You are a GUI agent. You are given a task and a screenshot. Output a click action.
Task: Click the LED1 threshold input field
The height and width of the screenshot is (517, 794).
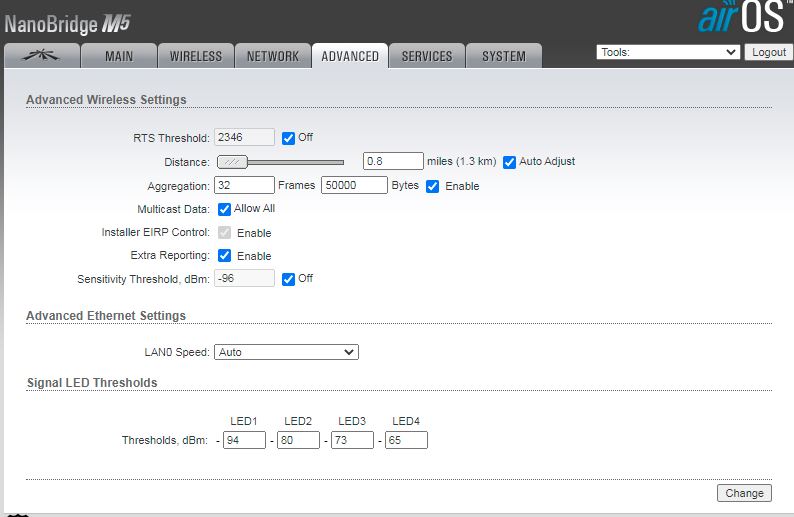(244, 440)
